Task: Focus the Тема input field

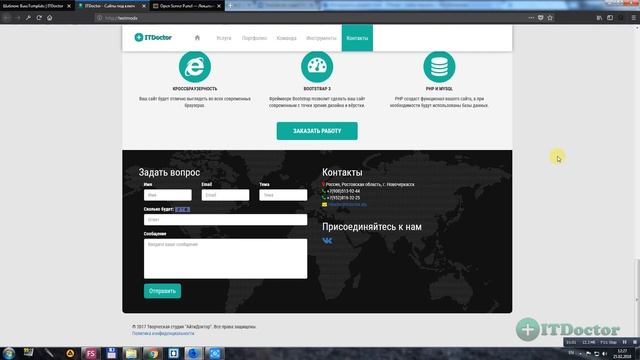Action: point(283,195)
